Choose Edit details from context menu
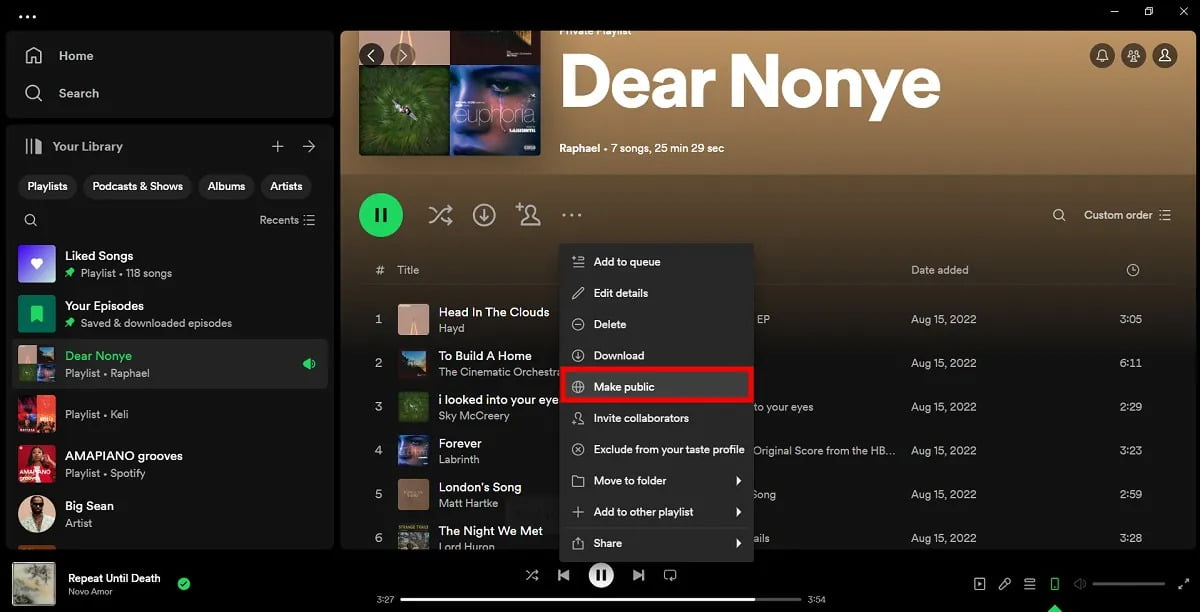This screenshot has height=612, width=1200. [656, 293]
